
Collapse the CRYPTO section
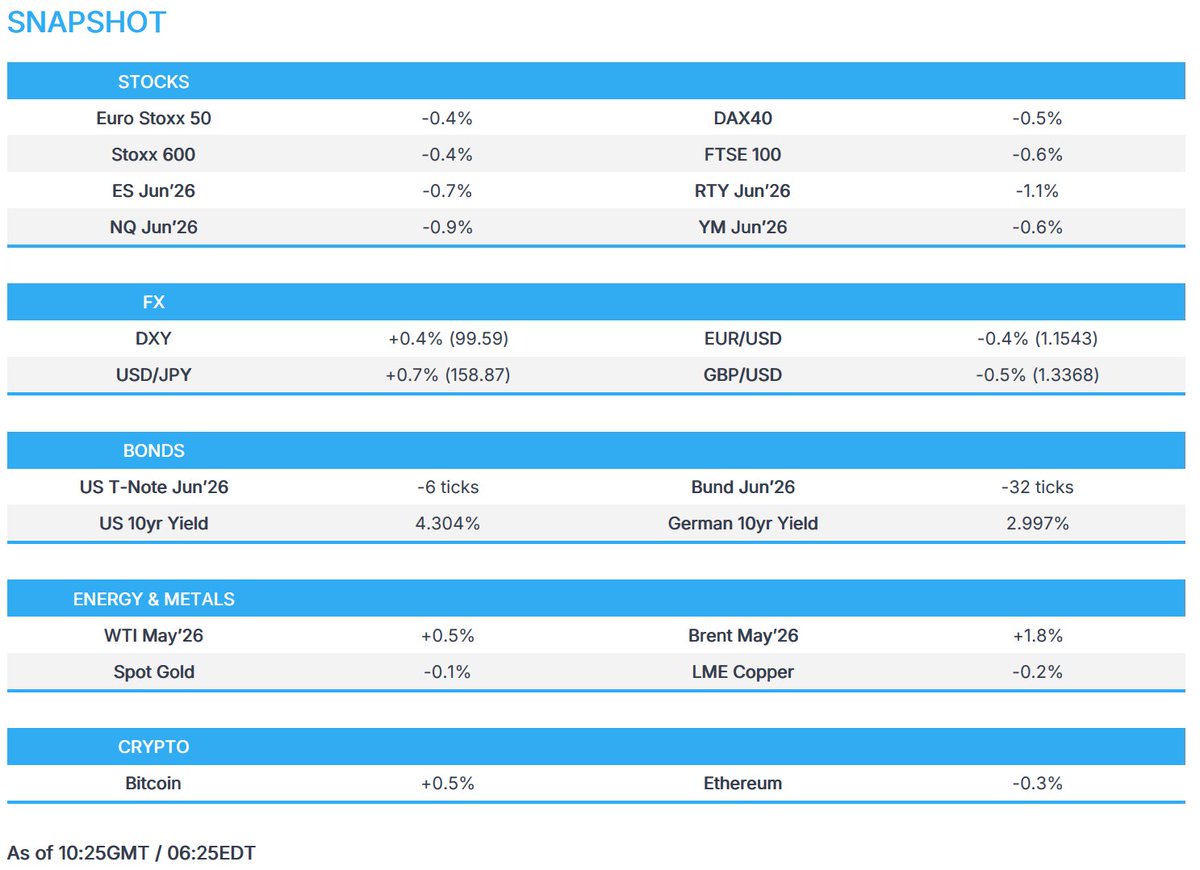click(x=154, y=746)
